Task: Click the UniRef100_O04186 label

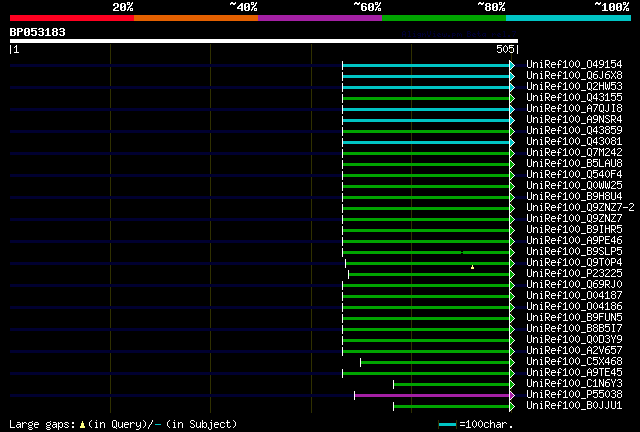Action: coord(574,307)
